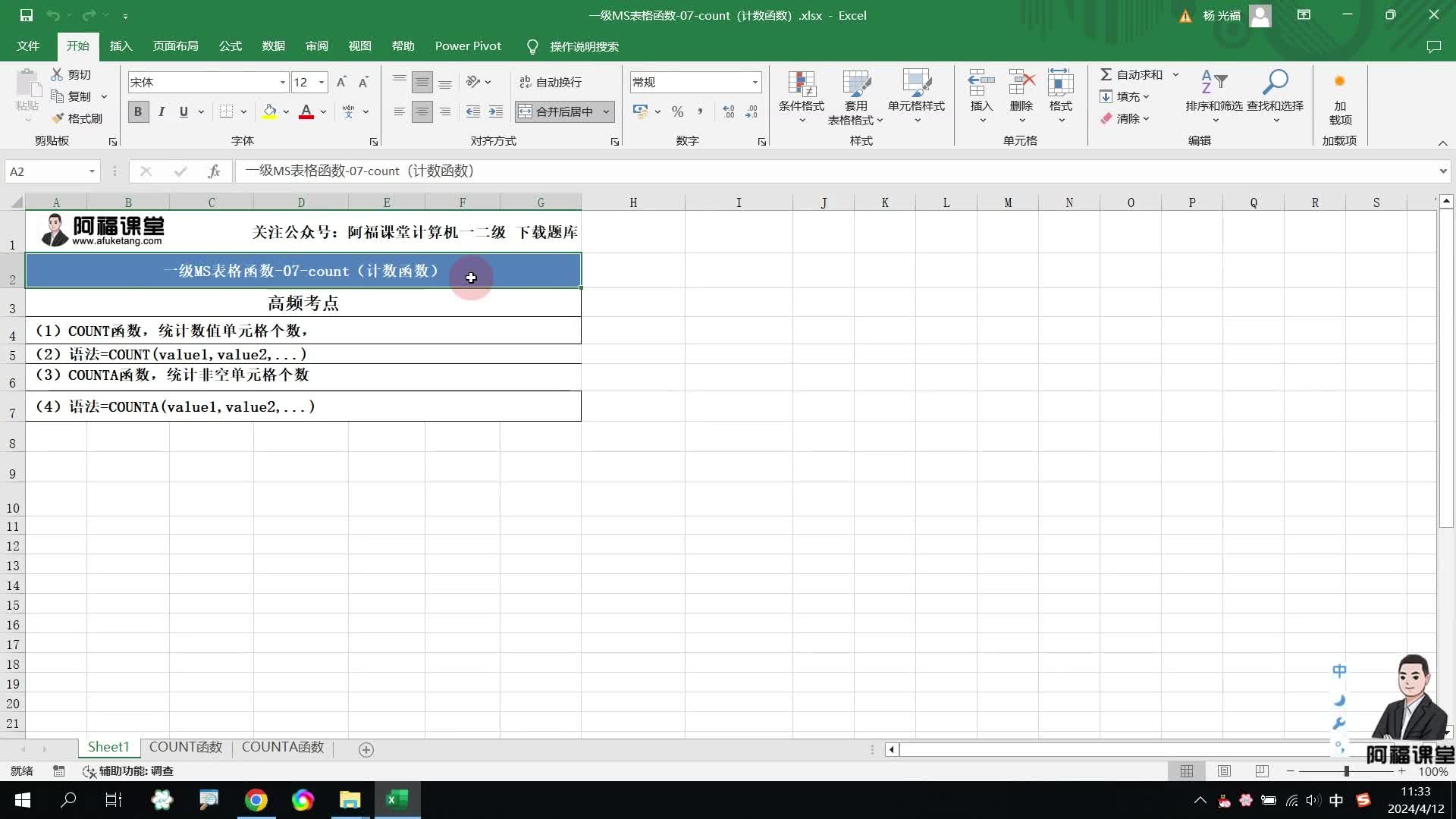Toggle Italic formatting
1456x819 pixels.
161,111
